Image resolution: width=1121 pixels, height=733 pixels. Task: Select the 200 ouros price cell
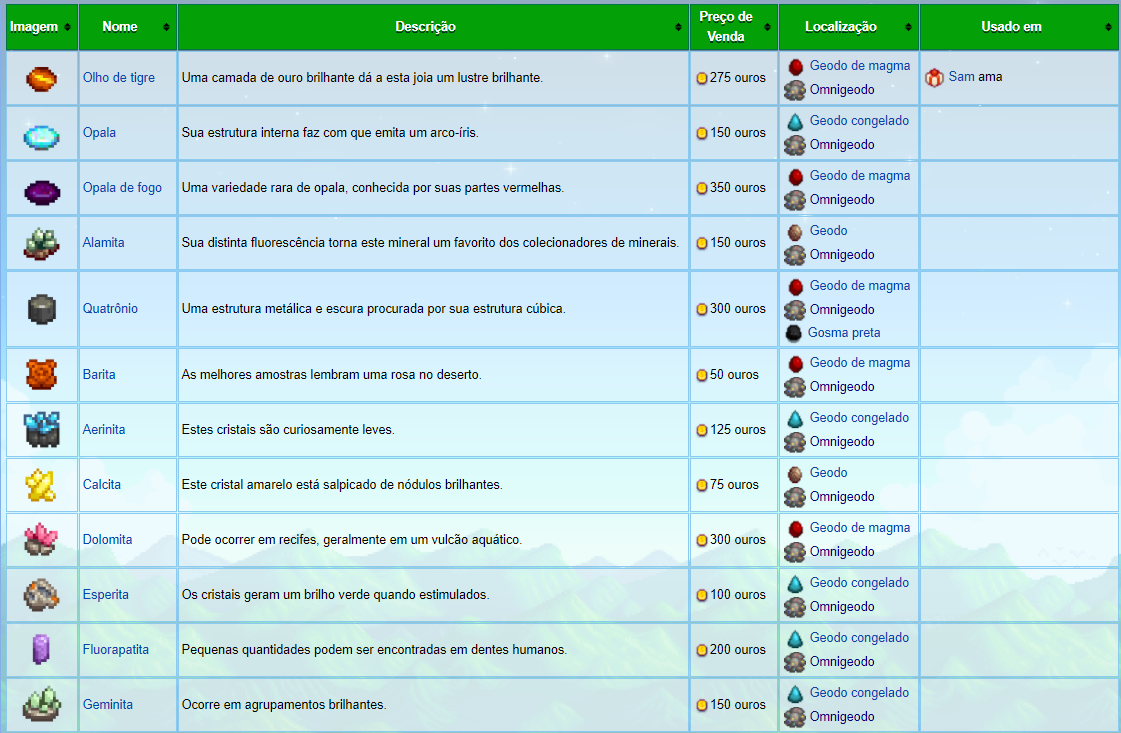click(x=734, y=650)
